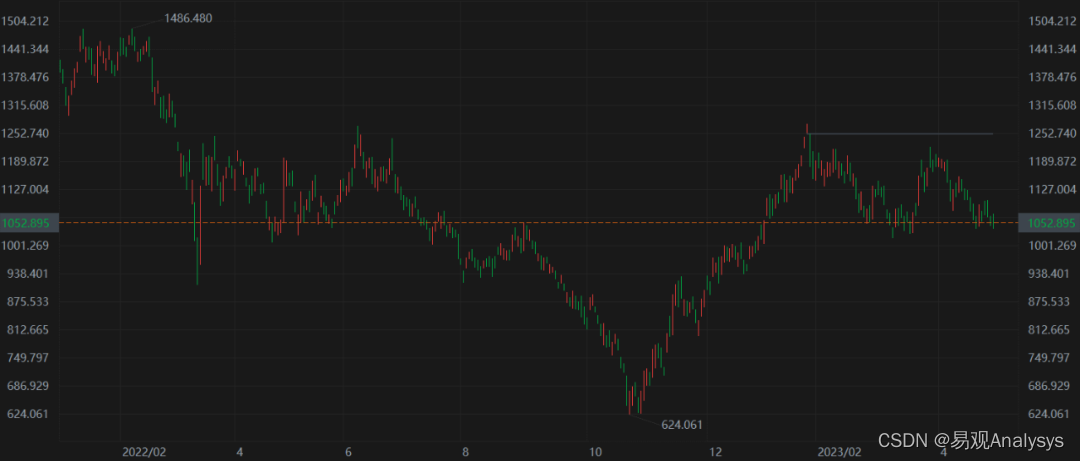Click 812.665 on the right price axis
1080x461 pixels.
pos(1049,329)
